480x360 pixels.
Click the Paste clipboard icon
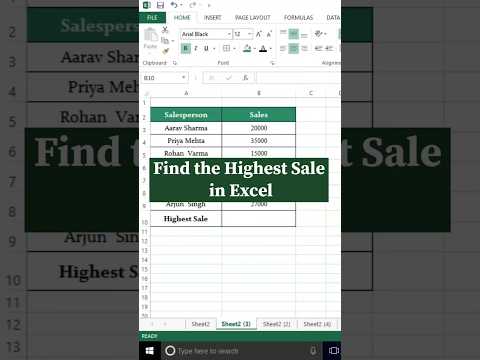pyautogui.click(x=150, y=35)
